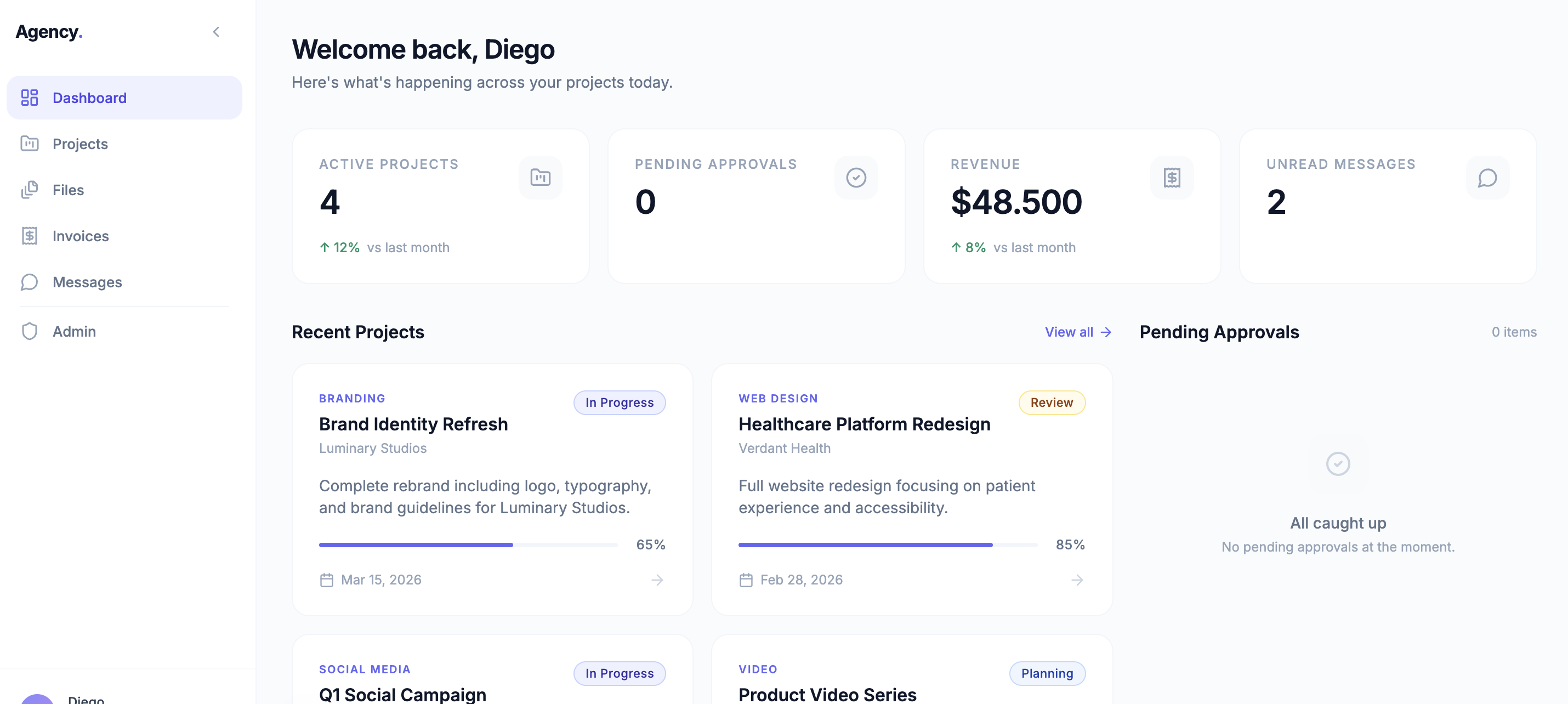Click the BRANDING category label

tap(352, 398)
